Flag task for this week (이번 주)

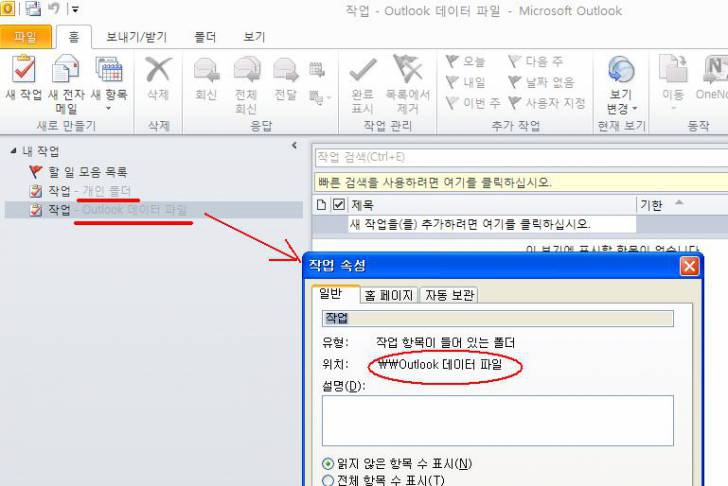(473, 103)
